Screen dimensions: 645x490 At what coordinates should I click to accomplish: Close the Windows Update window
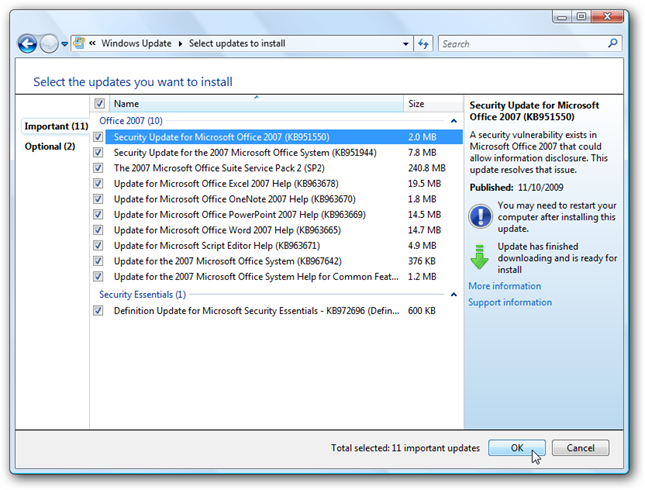607,16
